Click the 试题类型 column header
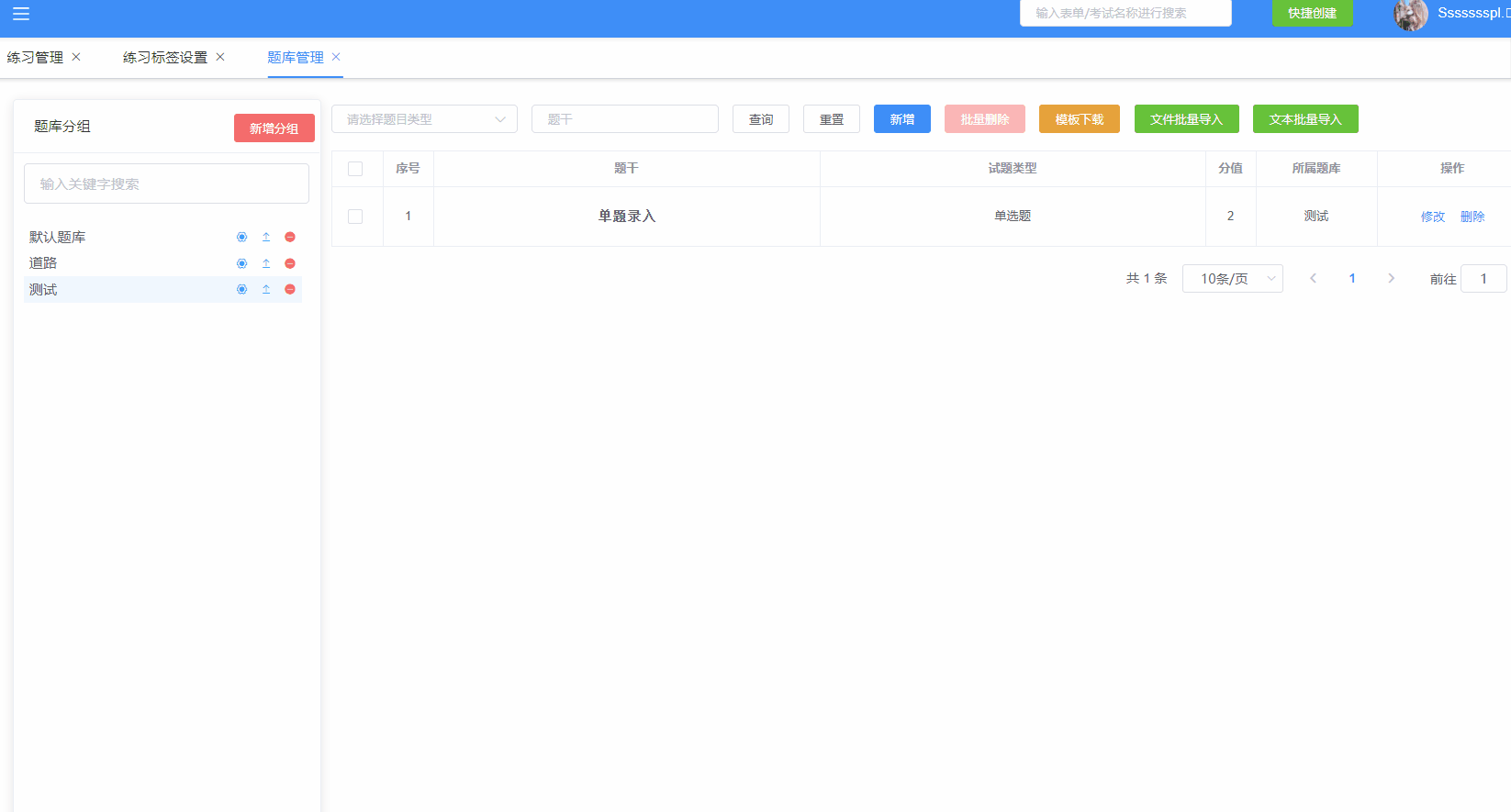 (1013, 169)
